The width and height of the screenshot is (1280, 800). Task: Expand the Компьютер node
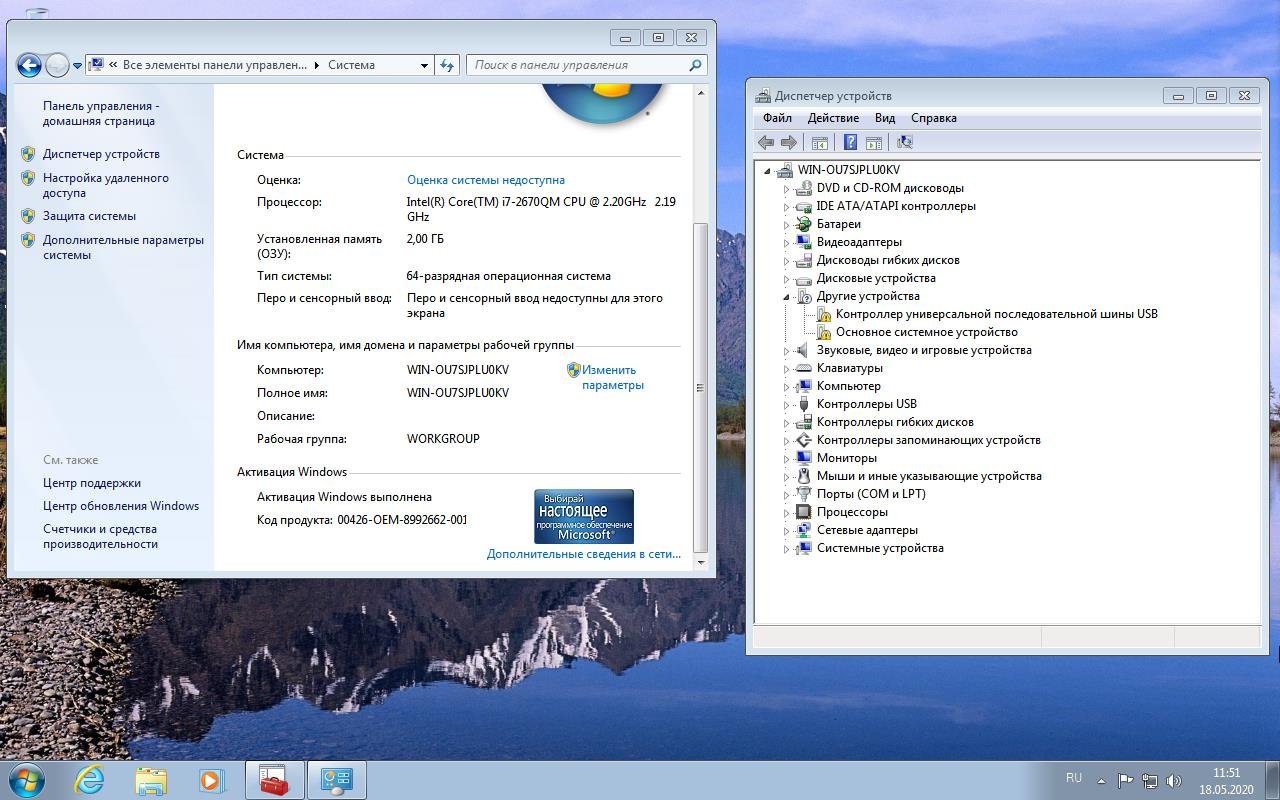click(x=787, y=386)
